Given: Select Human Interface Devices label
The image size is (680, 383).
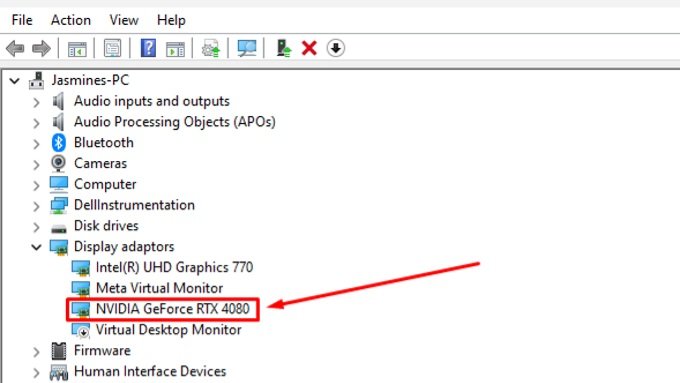Looking at the screenshot, I should tap(150, 371).
